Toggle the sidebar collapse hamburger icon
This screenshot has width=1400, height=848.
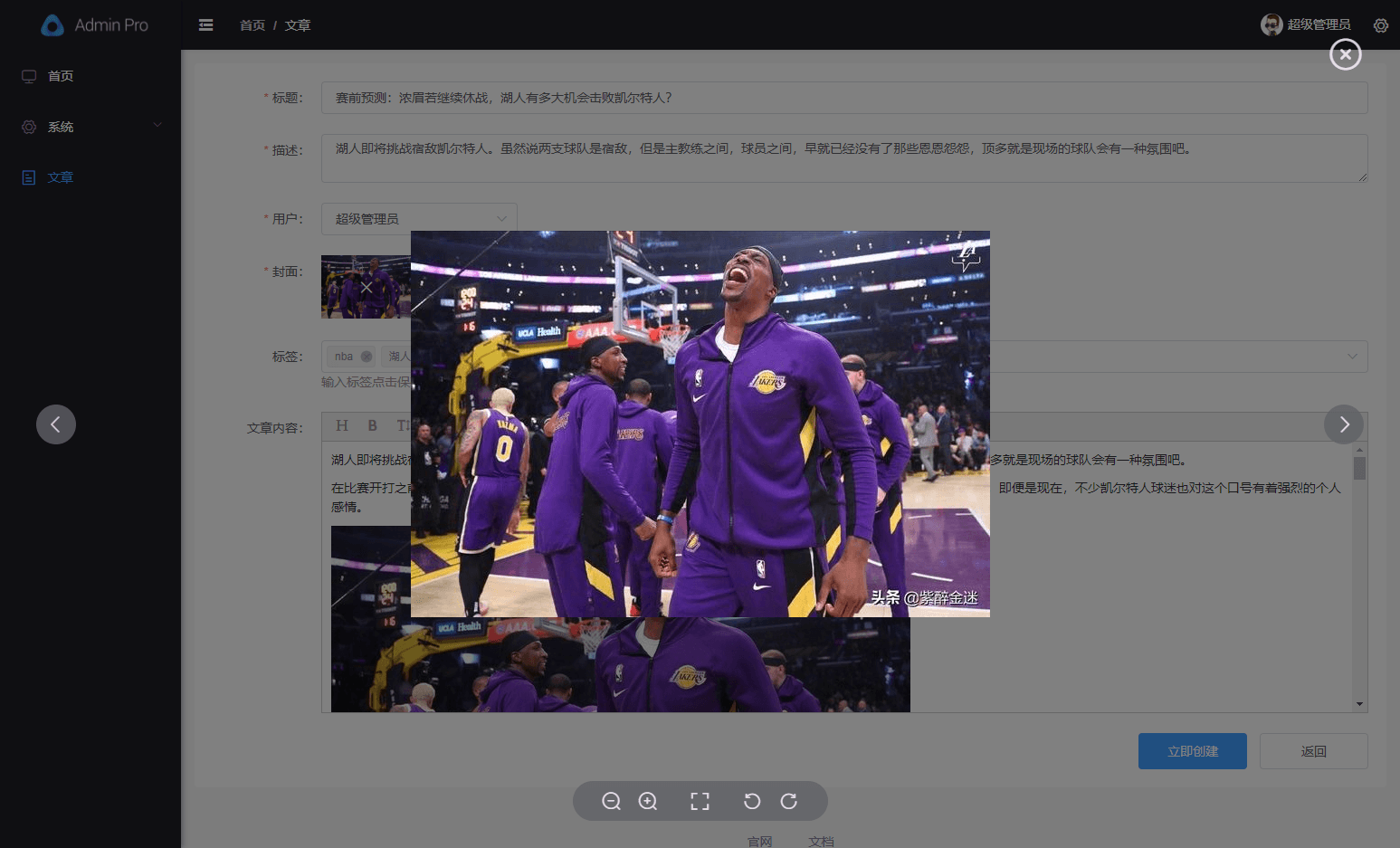tap(206, 25)
